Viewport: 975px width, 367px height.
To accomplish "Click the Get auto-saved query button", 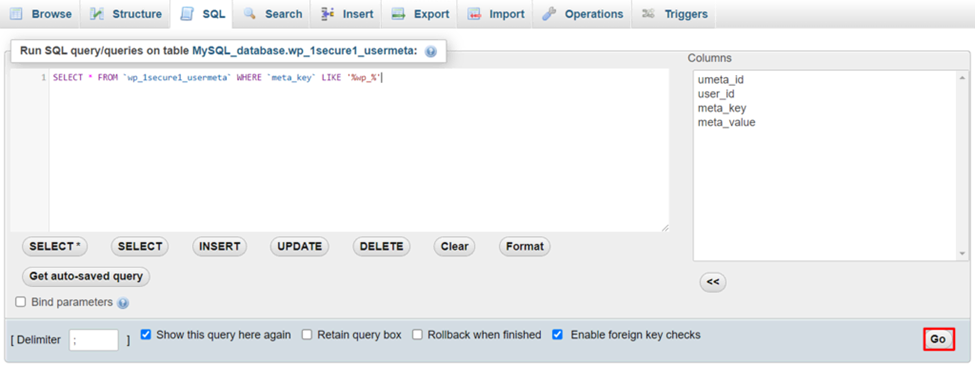I will [x=86, y=276].
